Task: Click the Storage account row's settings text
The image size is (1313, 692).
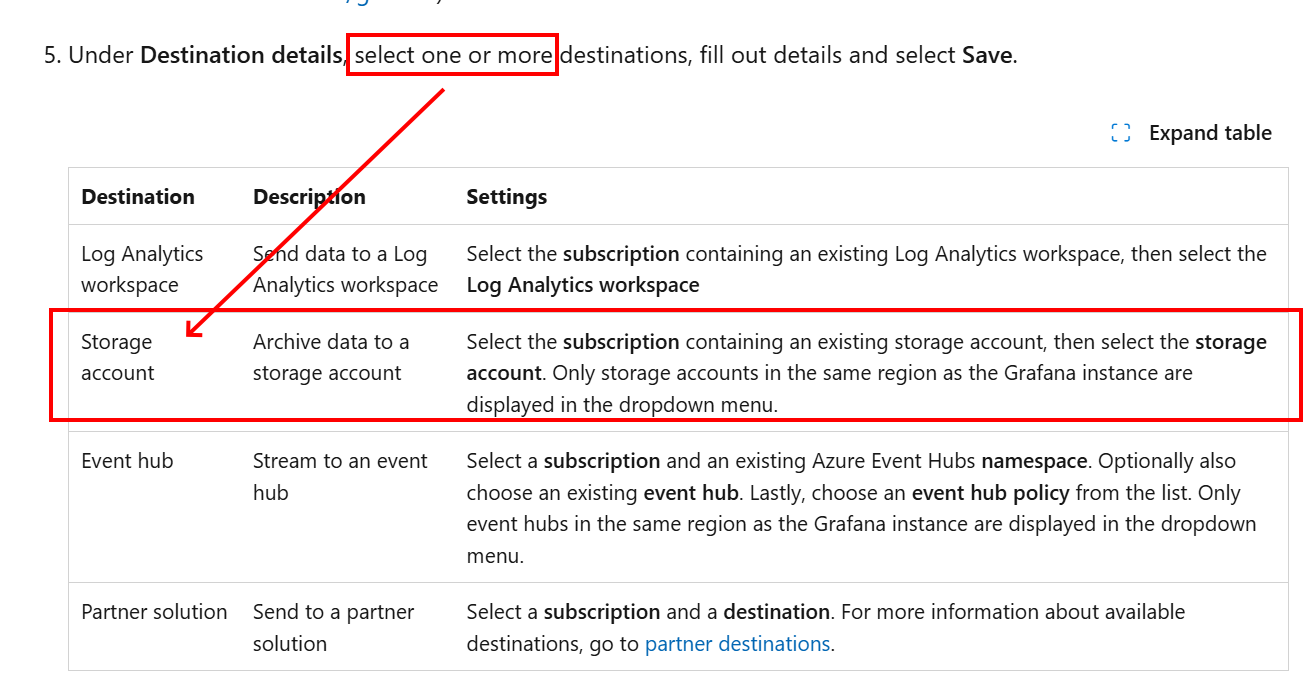Action: pyautogui.click(x=866, y=373)
